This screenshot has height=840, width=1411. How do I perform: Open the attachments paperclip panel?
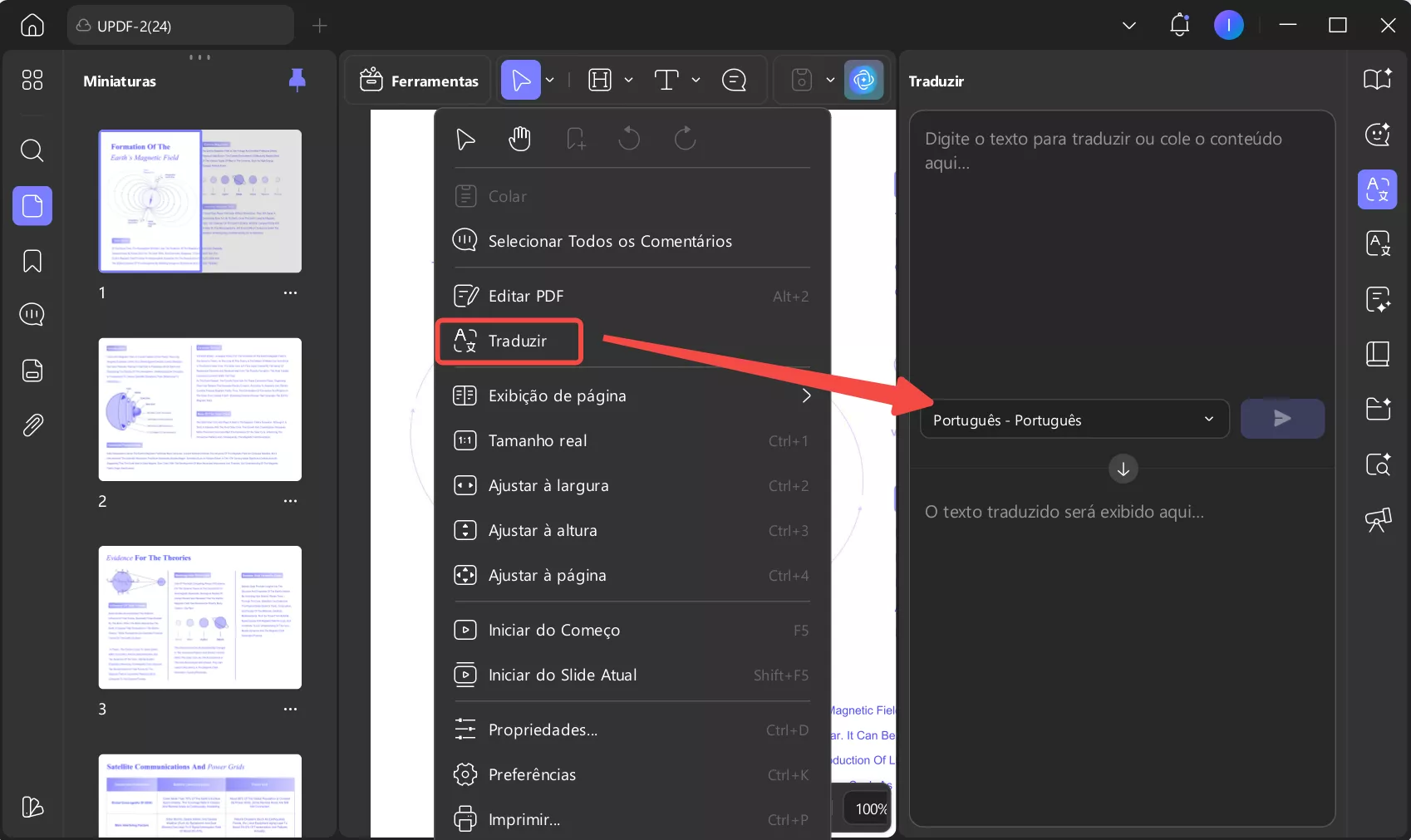[x=32, y=425]
